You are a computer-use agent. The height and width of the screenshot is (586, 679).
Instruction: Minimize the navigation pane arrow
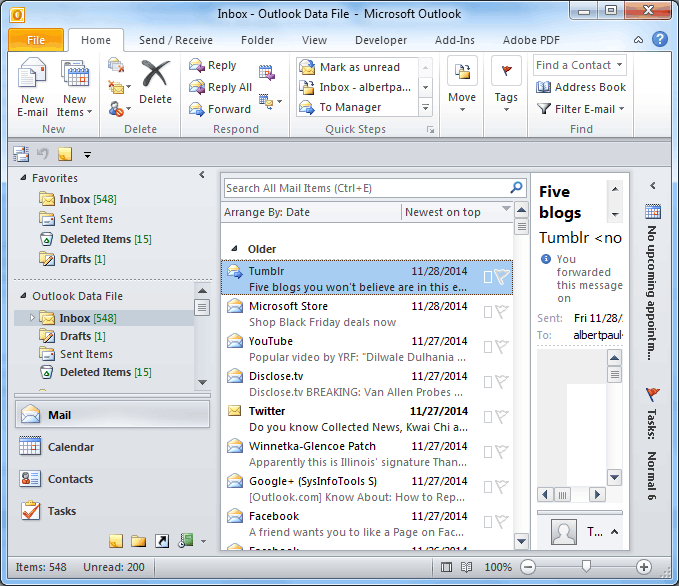click(201, 175)
